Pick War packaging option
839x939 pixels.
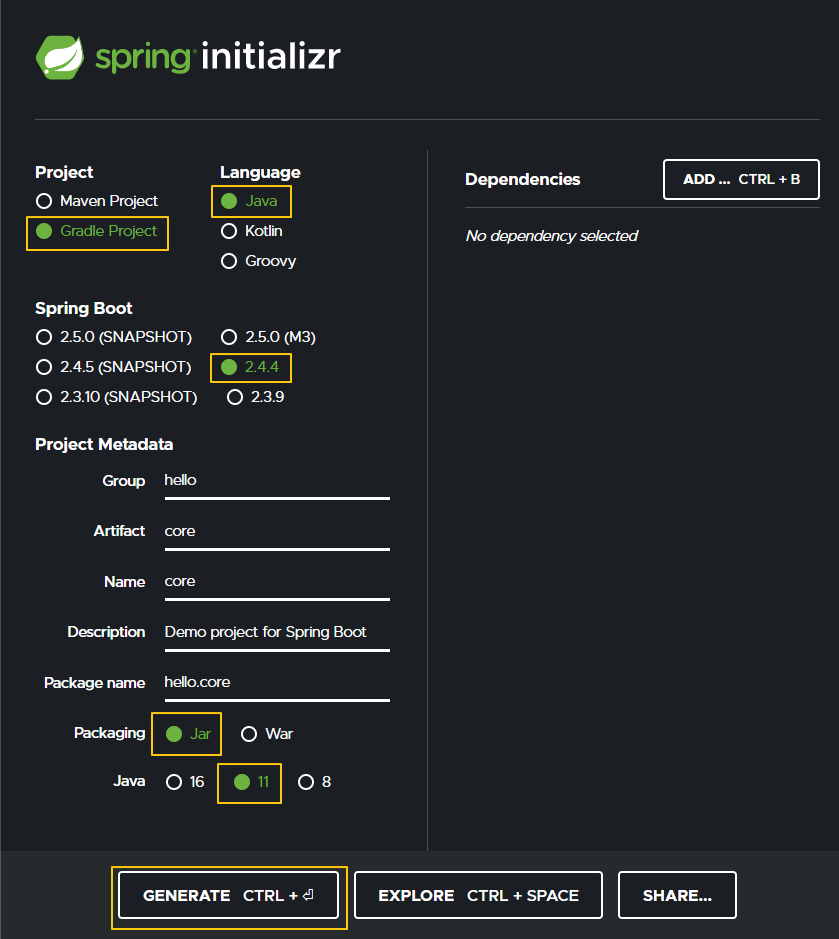pyautogui.click(x=267, y=734)
